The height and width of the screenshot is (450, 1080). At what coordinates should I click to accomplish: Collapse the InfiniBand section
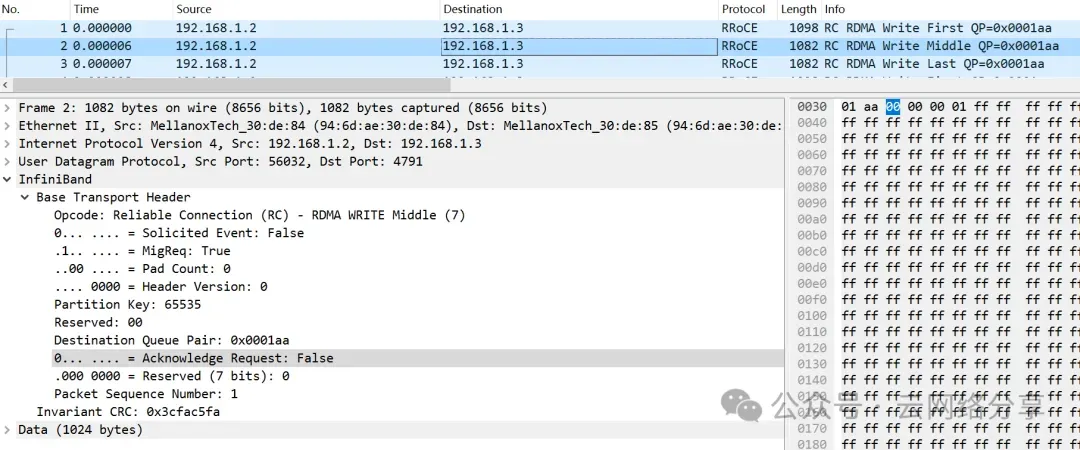tap(8, 180)
